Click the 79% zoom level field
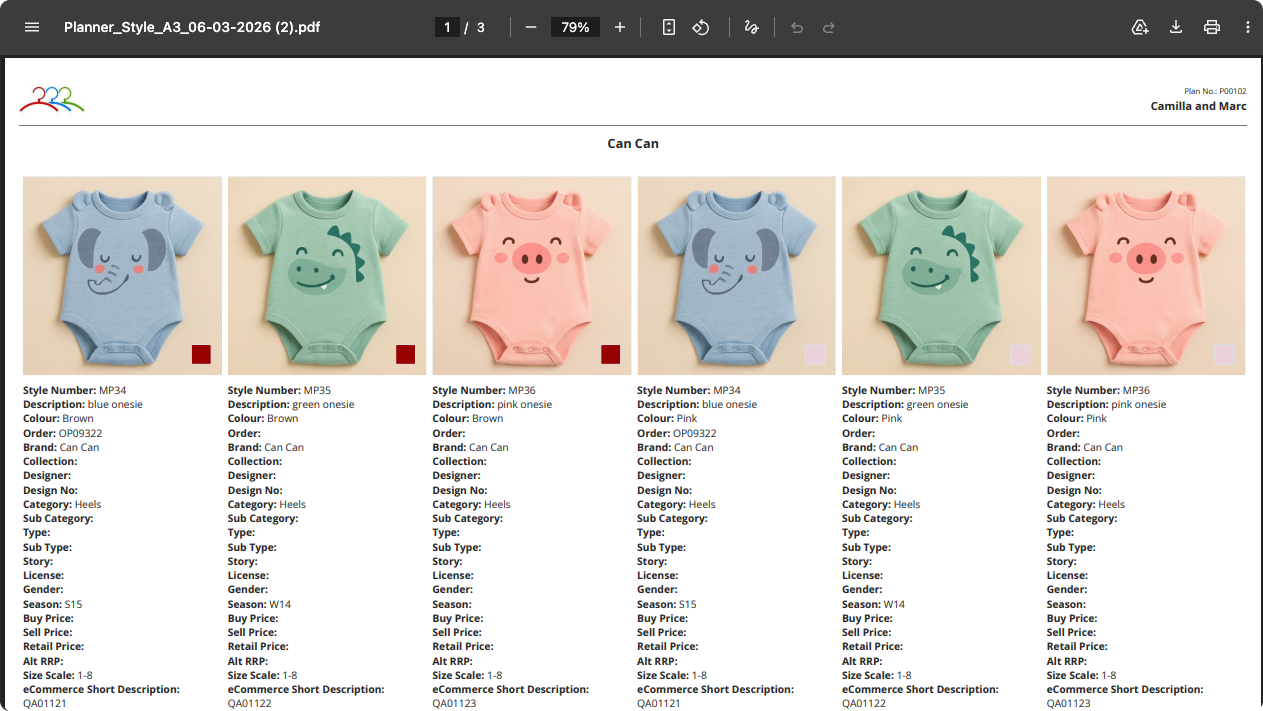The width and height of the screenshot is (1263, 711). 575,27
